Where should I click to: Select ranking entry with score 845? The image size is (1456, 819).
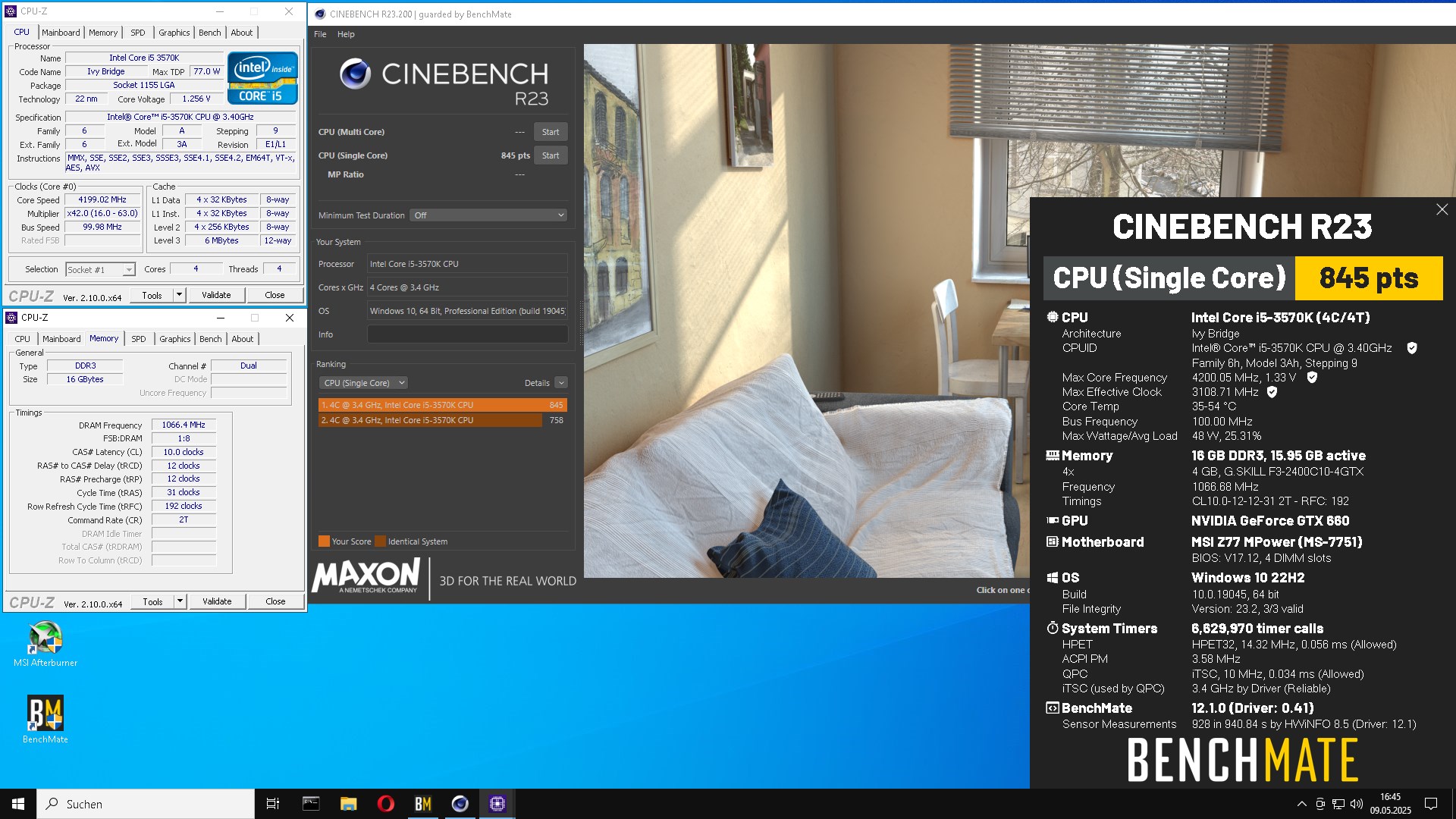[442, 405]
